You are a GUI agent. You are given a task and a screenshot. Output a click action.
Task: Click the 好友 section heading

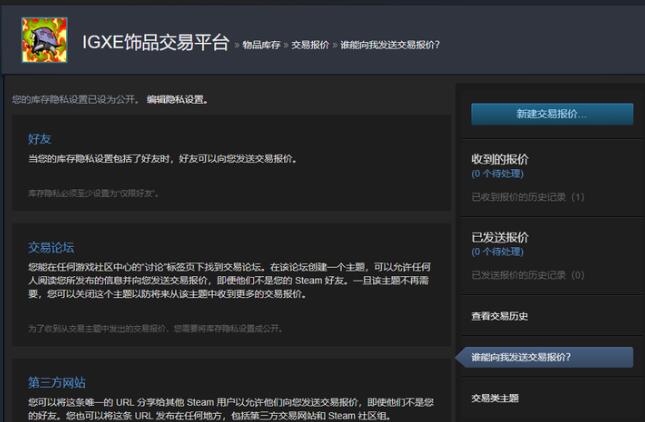pyautogui.click(x=40, y=138)
